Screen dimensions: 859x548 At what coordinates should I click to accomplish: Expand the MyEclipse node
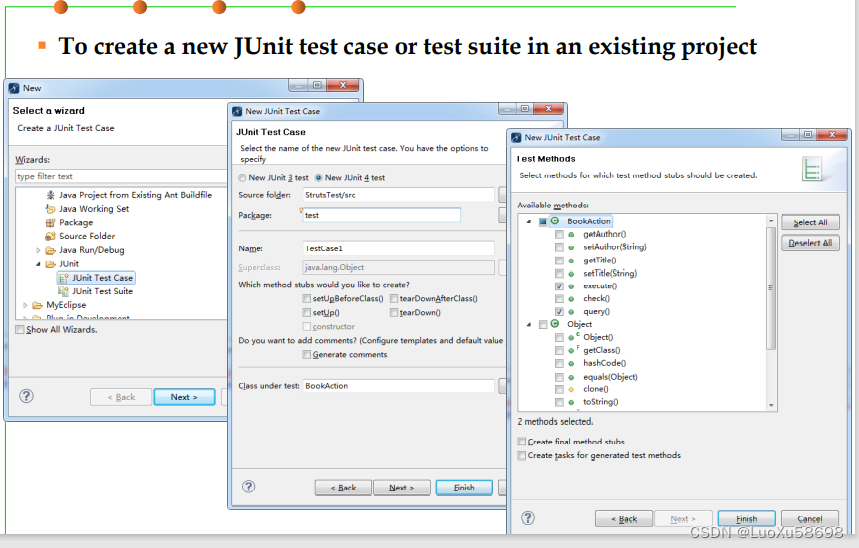25,305
